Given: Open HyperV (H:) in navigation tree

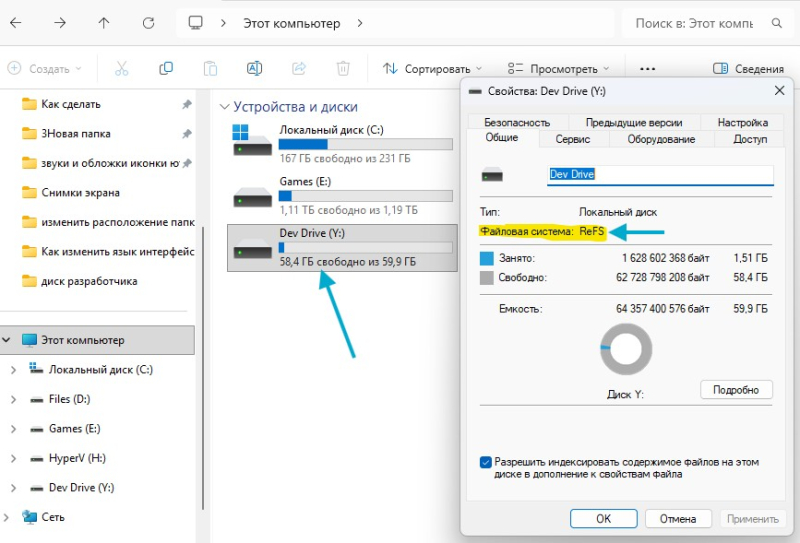Looking at the screenshot, I should tap(77, 458).
